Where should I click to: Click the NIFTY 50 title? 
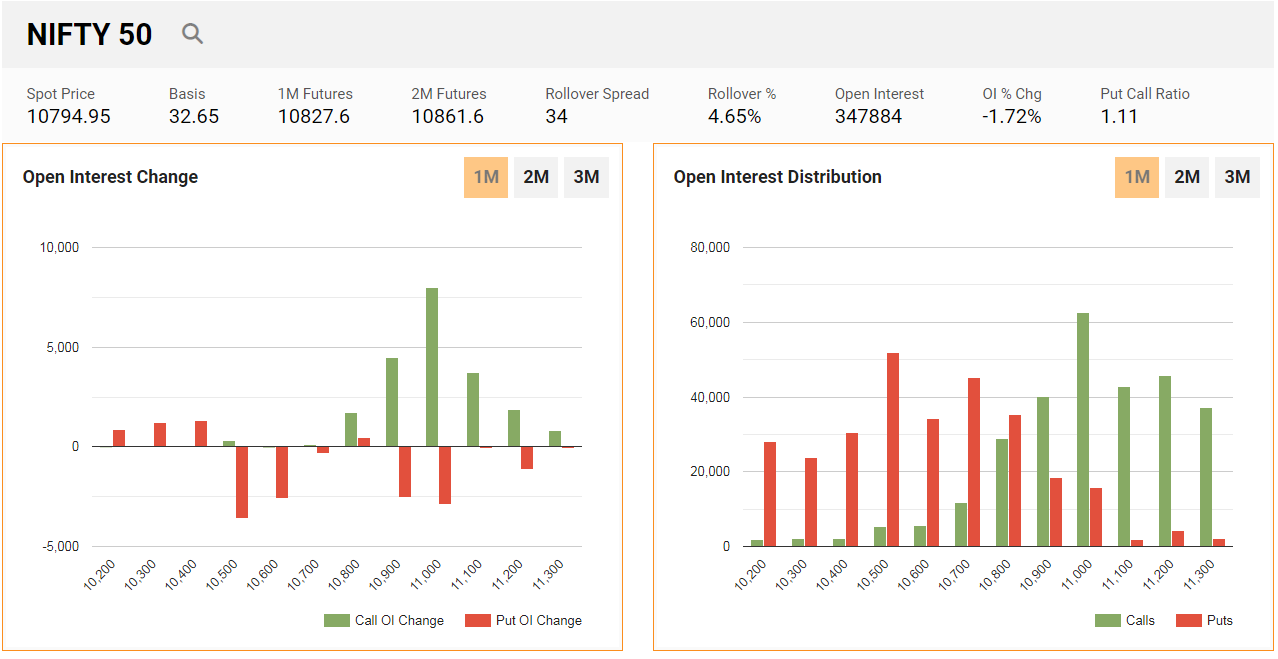tap(90, 34)
